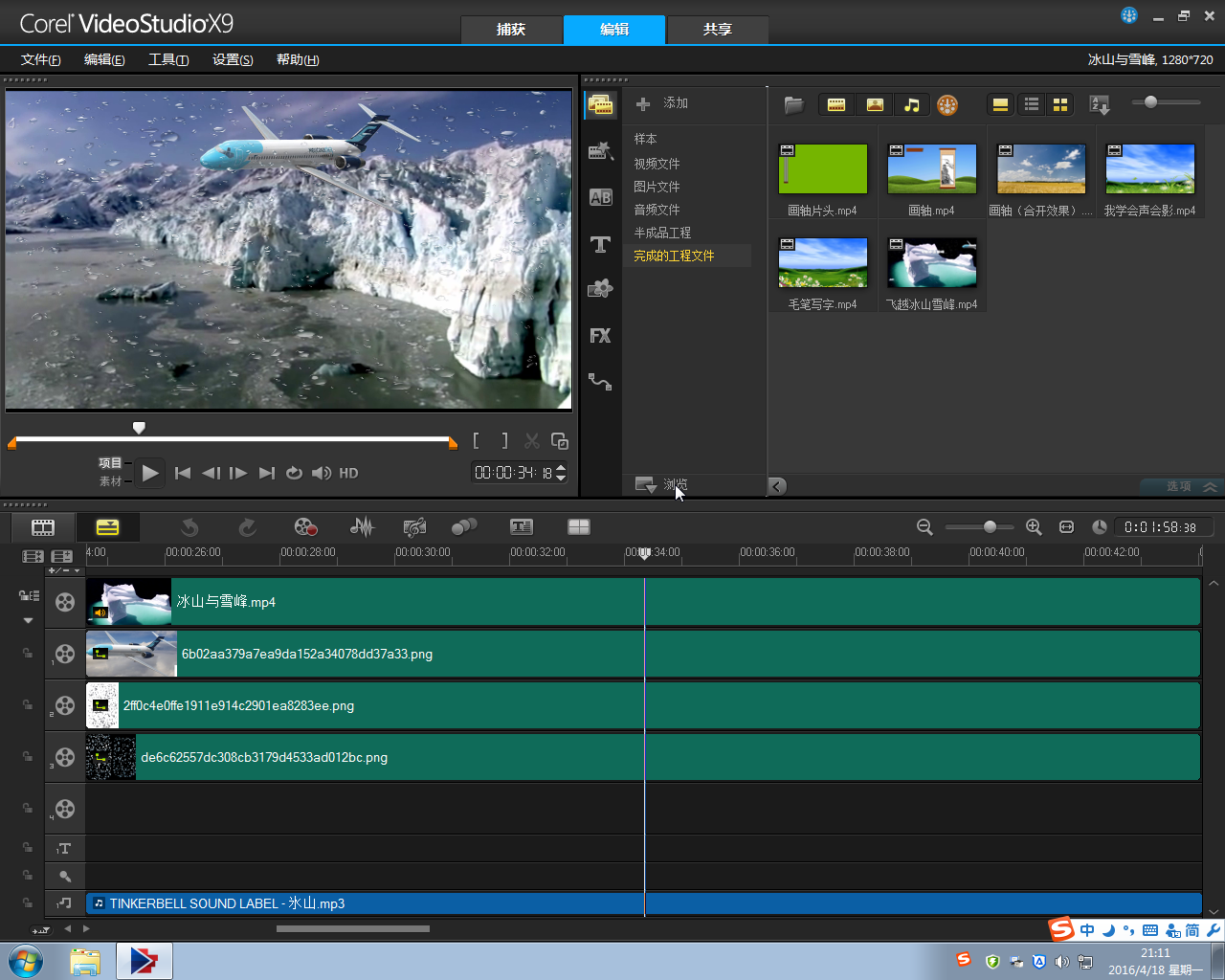1225x980 pixels.
Task: Switch library to list view
Action: click(x=1032, y=105)
